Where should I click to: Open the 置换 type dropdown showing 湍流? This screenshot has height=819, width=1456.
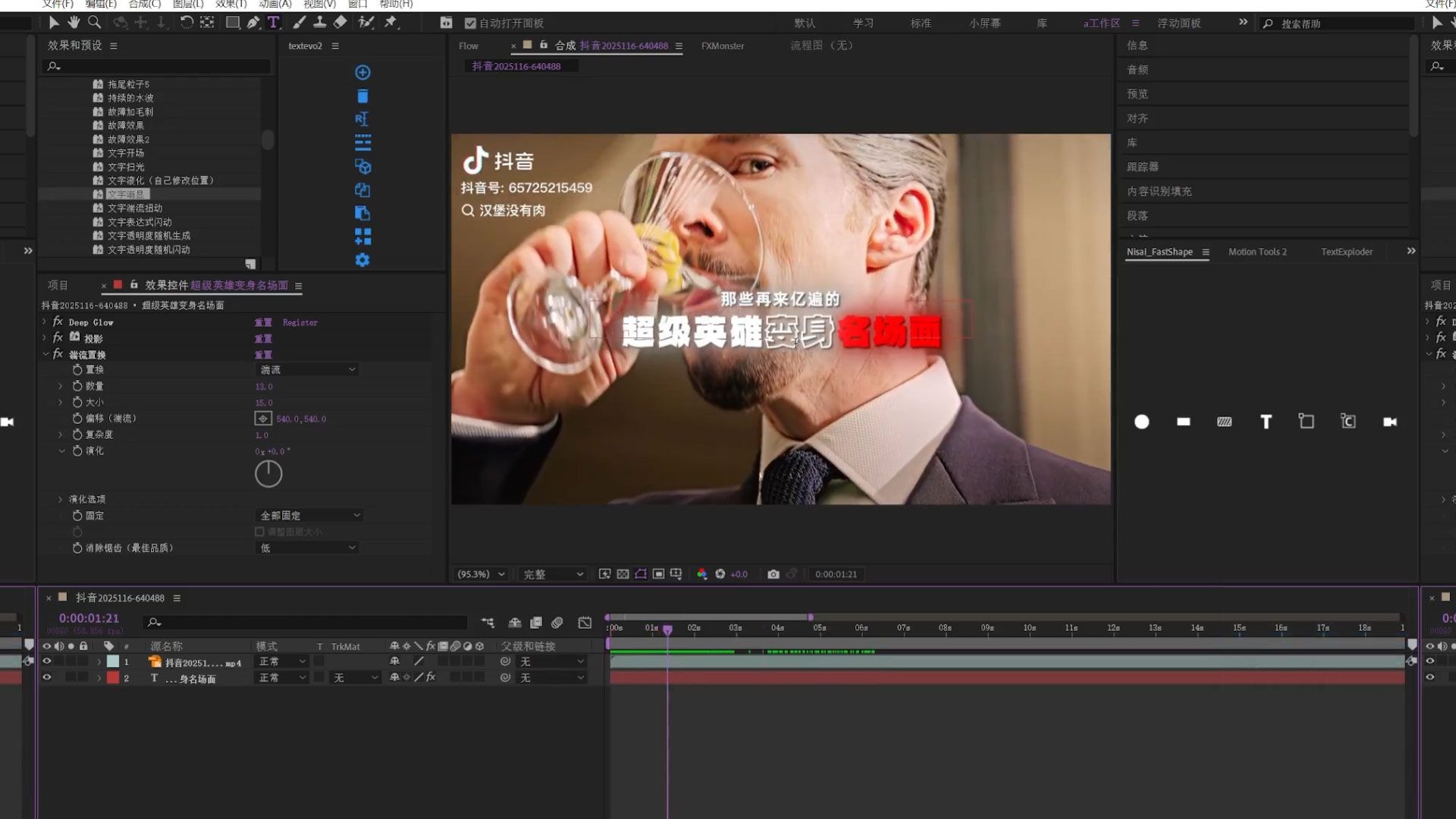[307, 369]
